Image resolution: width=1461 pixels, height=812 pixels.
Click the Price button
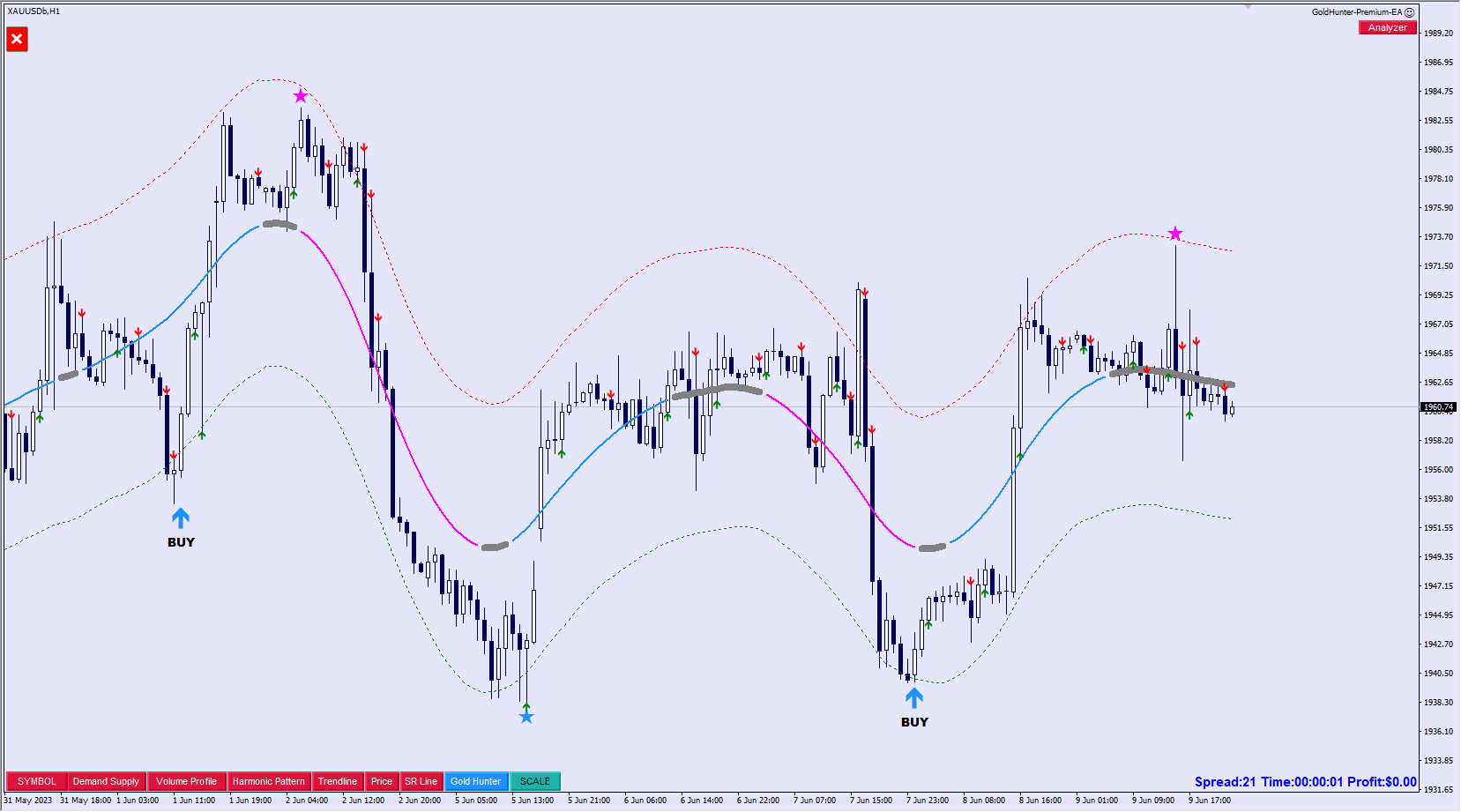(382, 781)
